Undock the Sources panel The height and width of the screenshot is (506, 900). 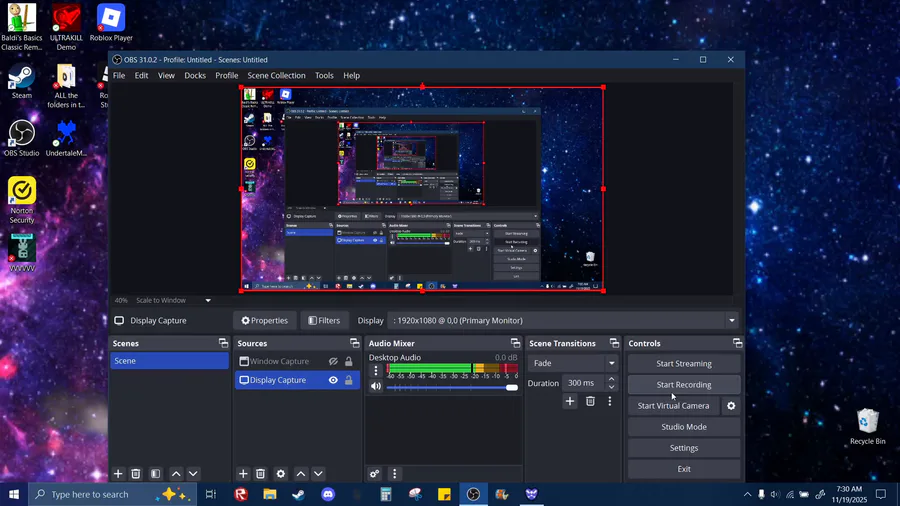coord(354,343)
